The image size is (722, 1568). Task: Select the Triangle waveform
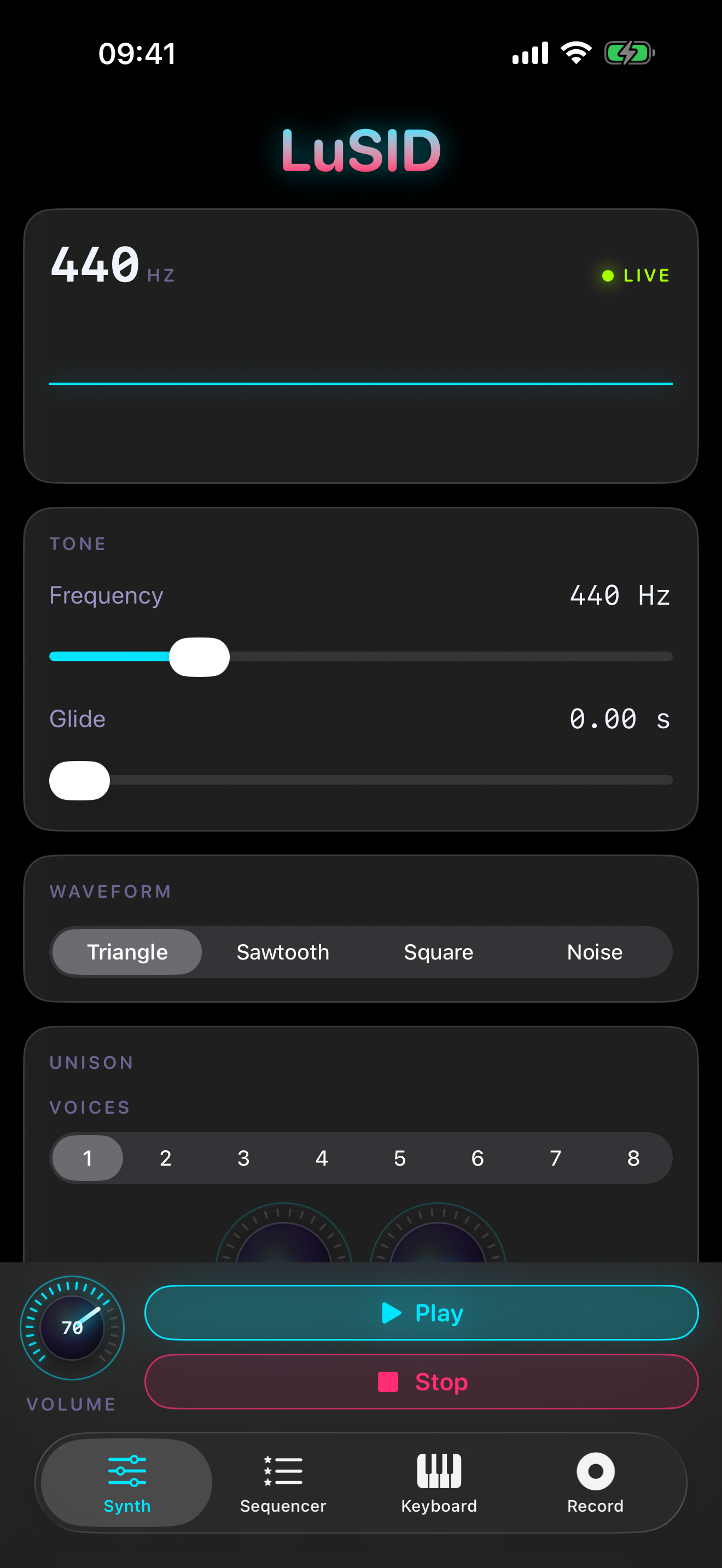127,951
